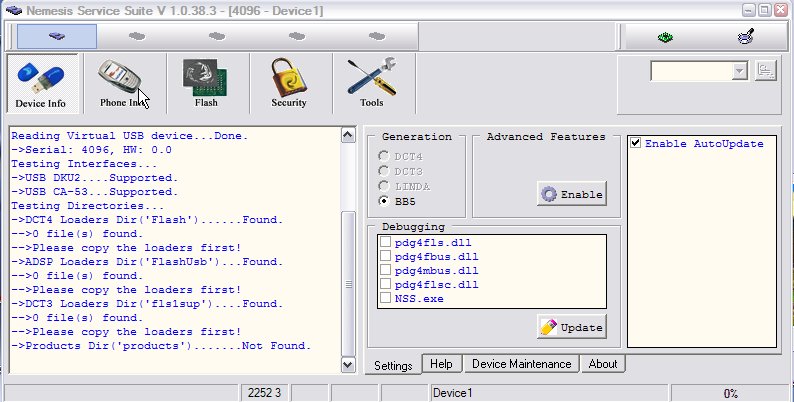Click log line 'Reading Virtual USB device...Done.'
Screen dimensions: 794x402
click(x=130, y=136)
